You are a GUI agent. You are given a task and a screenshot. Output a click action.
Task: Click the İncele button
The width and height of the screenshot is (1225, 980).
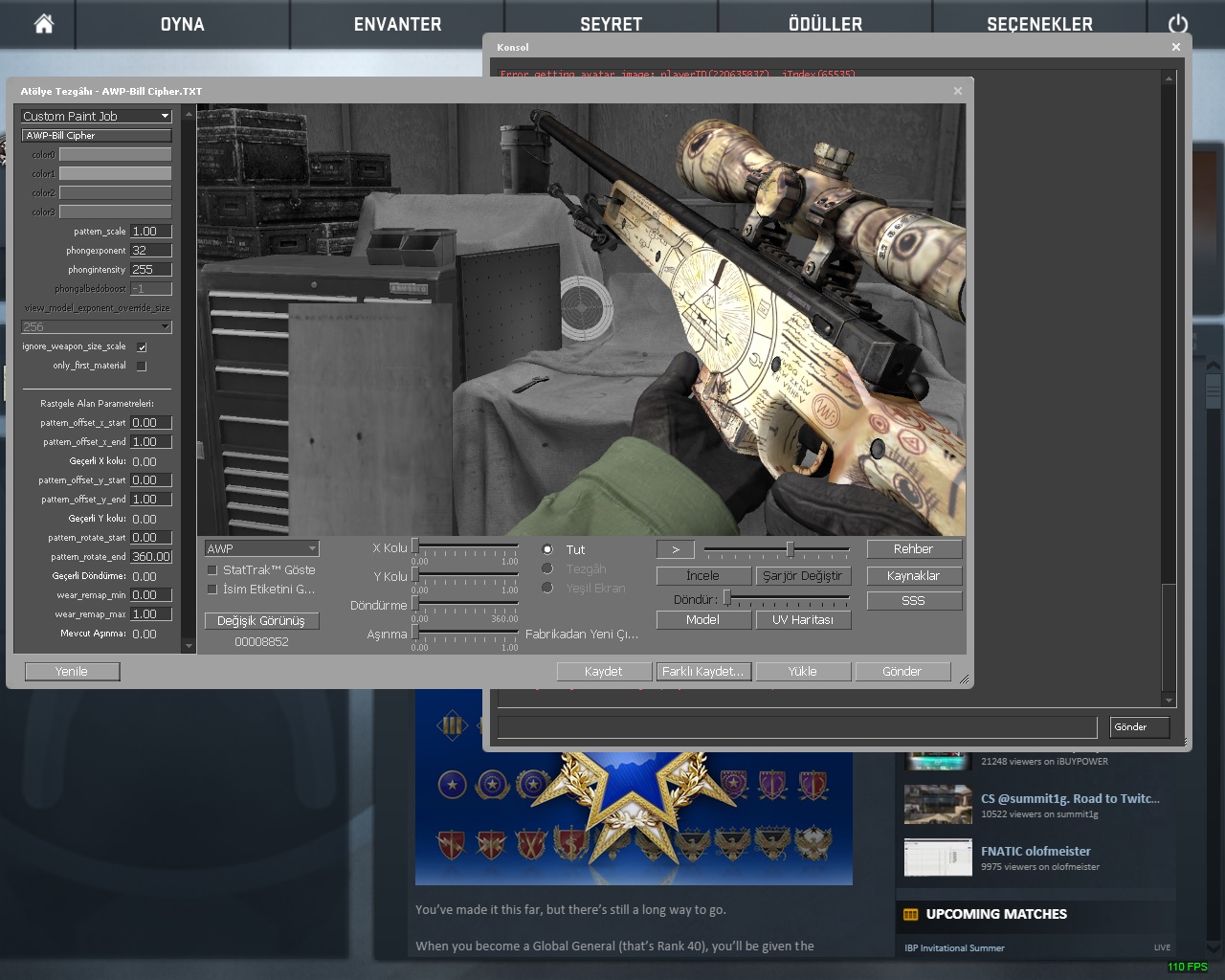point(702,576)
